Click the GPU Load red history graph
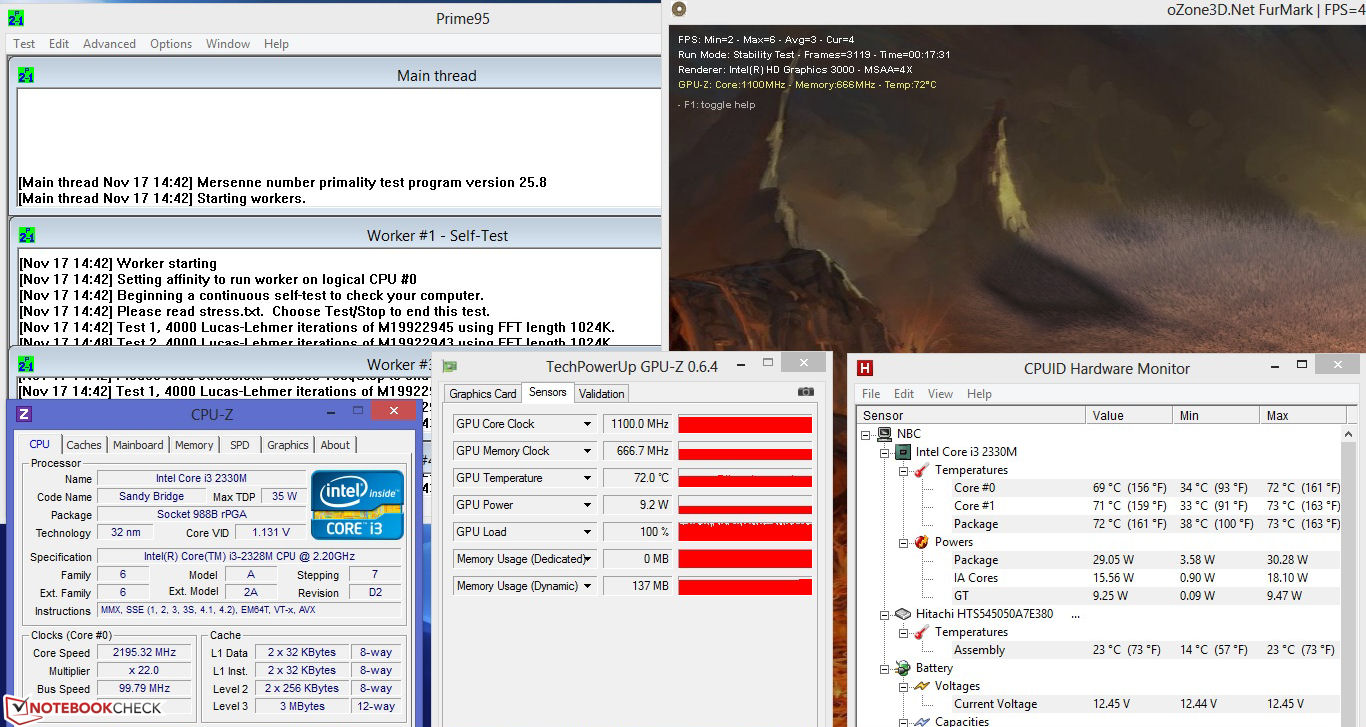 click(x=745, y=532)
